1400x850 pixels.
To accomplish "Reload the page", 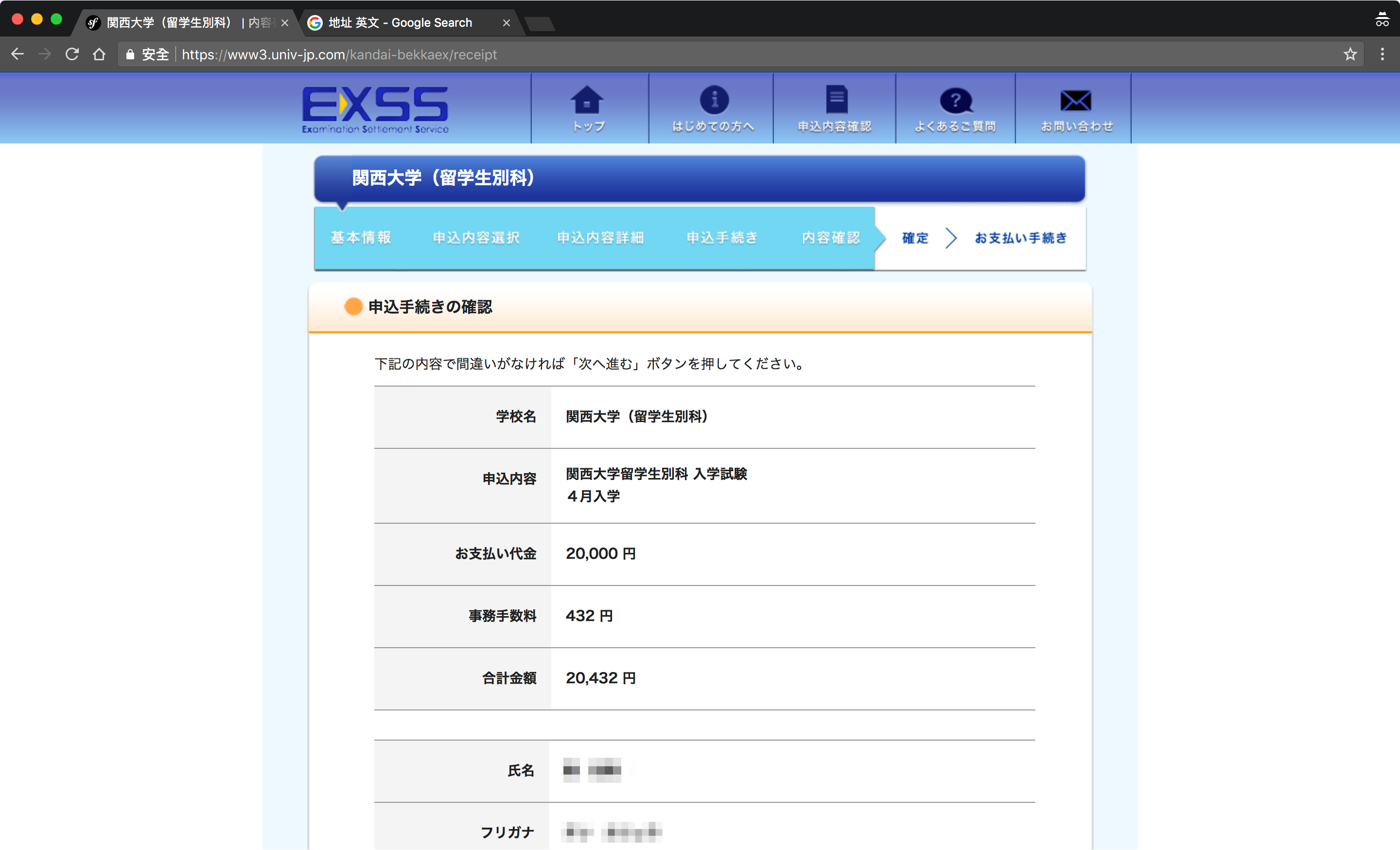I will (71, 54).
